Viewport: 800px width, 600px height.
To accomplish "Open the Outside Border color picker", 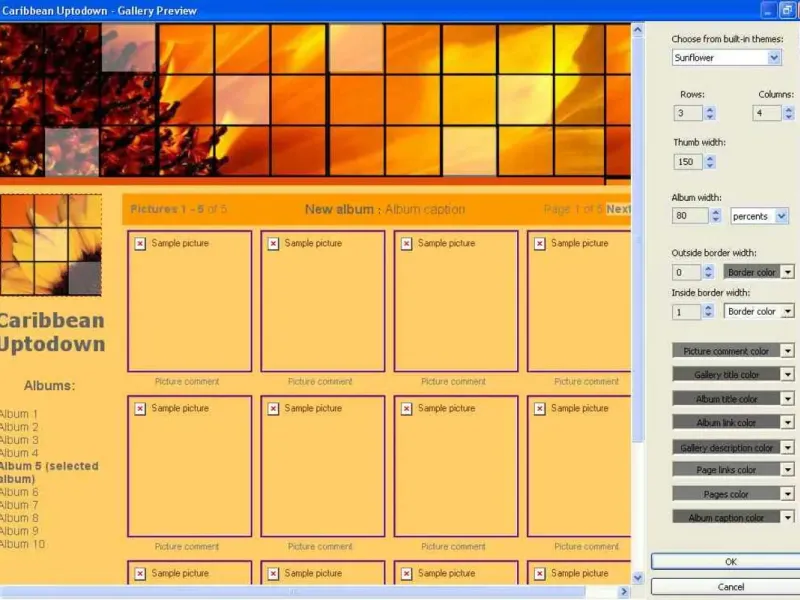I will pyautogui.click(x=759, y=272).
